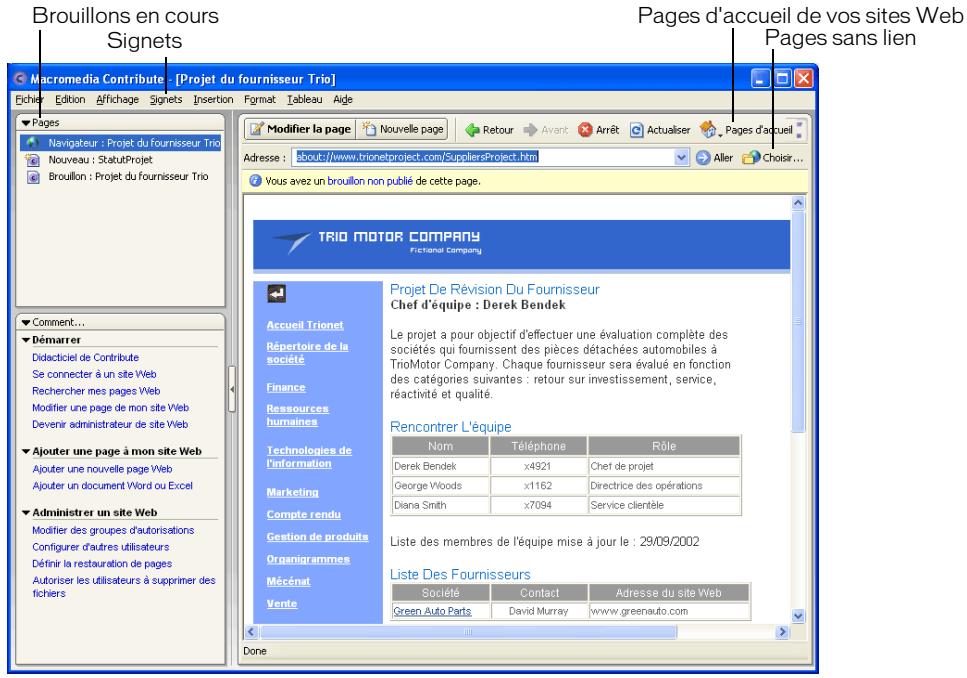Select Brouillon : Projet du fournisseur Trio entry
This screenshot has width=967, height=678.
(128, 176)
